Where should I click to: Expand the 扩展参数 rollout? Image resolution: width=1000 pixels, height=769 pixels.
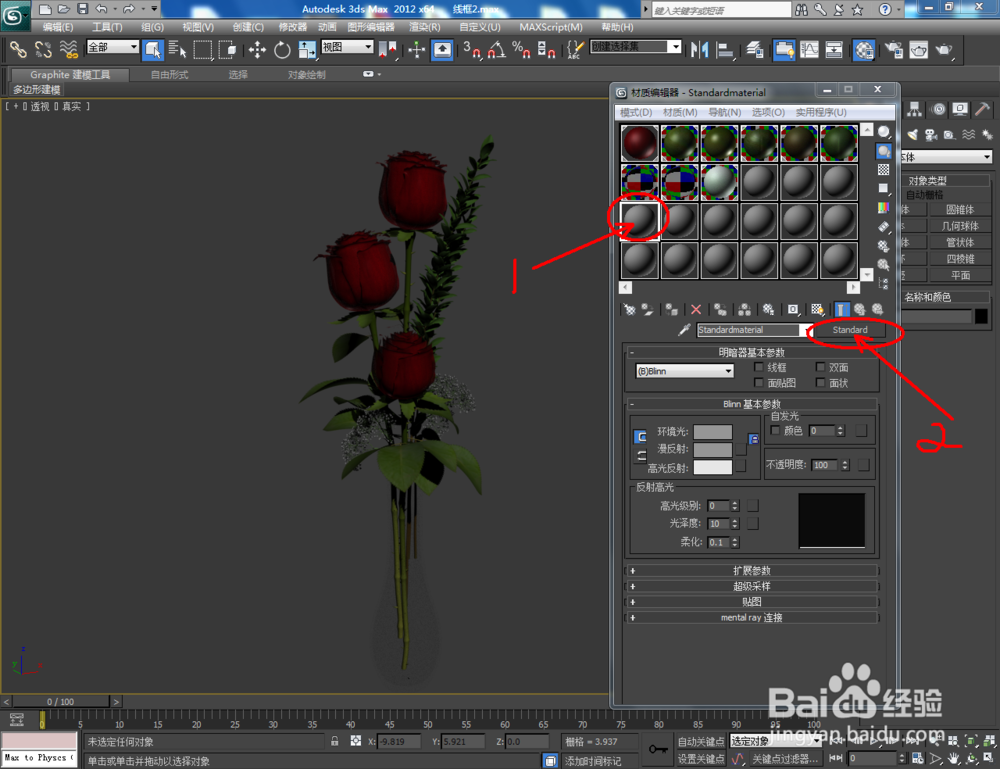click(751, 570)
